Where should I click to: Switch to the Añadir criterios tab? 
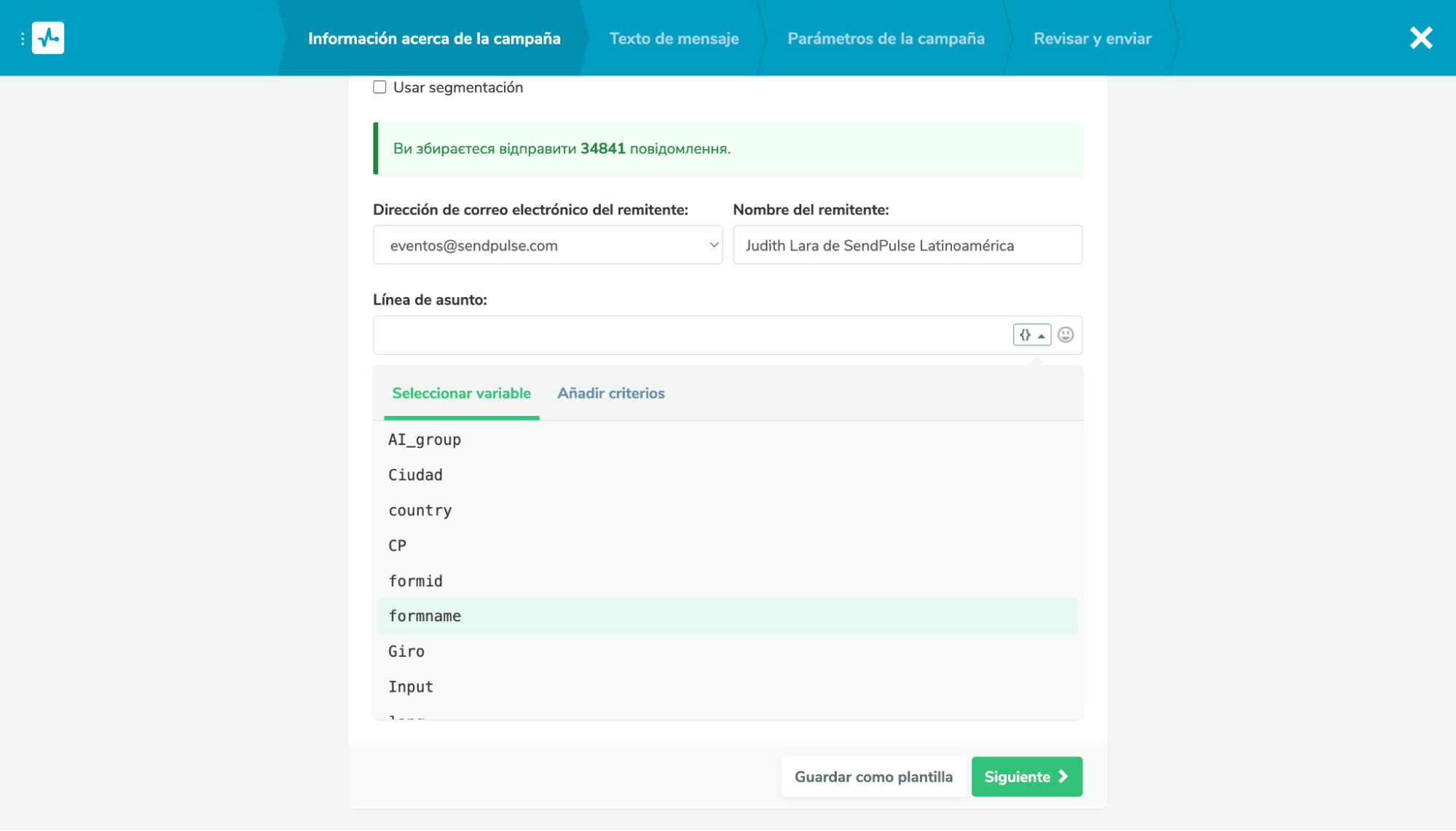[x=610, y=393]
